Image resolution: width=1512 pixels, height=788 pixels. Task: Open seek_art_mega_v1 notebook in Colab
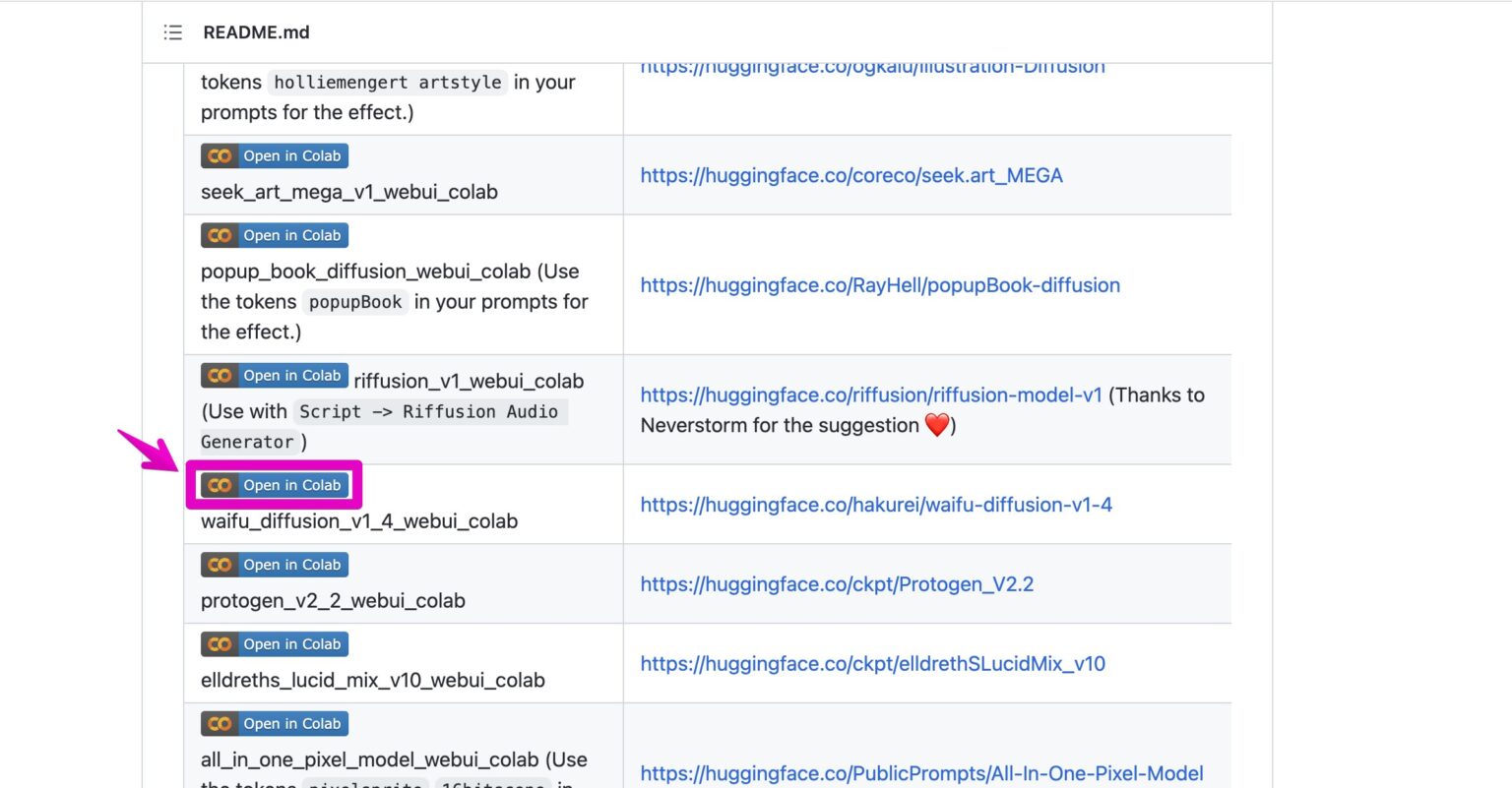pyautogui.click(x=274, y=155)
